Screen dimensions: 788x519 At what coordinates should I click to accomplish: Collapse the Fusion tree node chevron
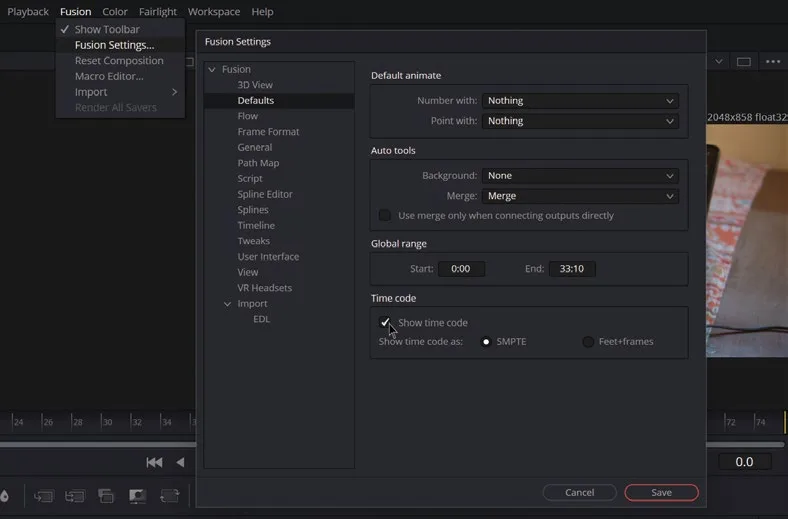pyautogui.click(x=212, y=69)
